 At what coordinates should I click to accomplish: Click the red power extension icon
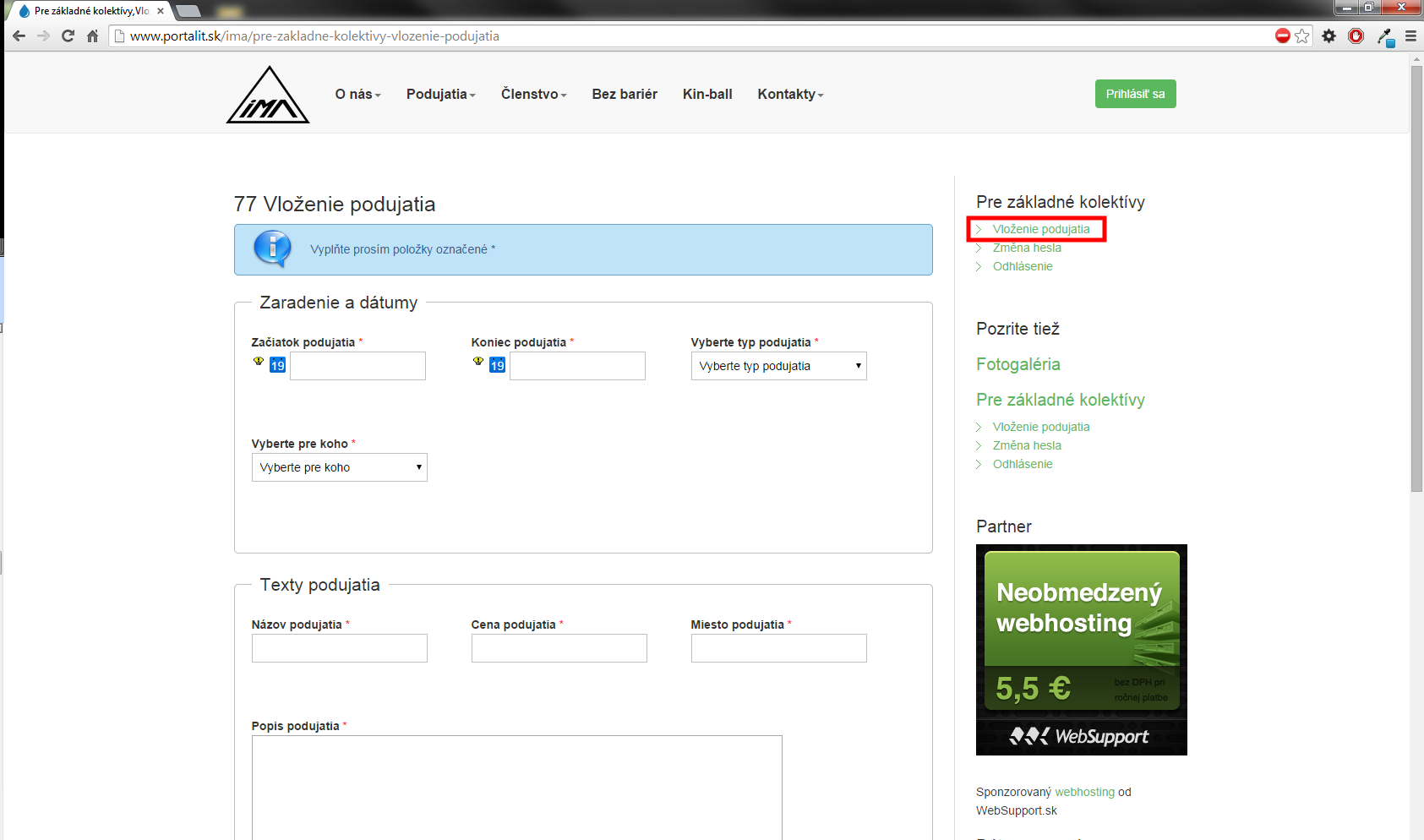click(x=1356, y=35)
